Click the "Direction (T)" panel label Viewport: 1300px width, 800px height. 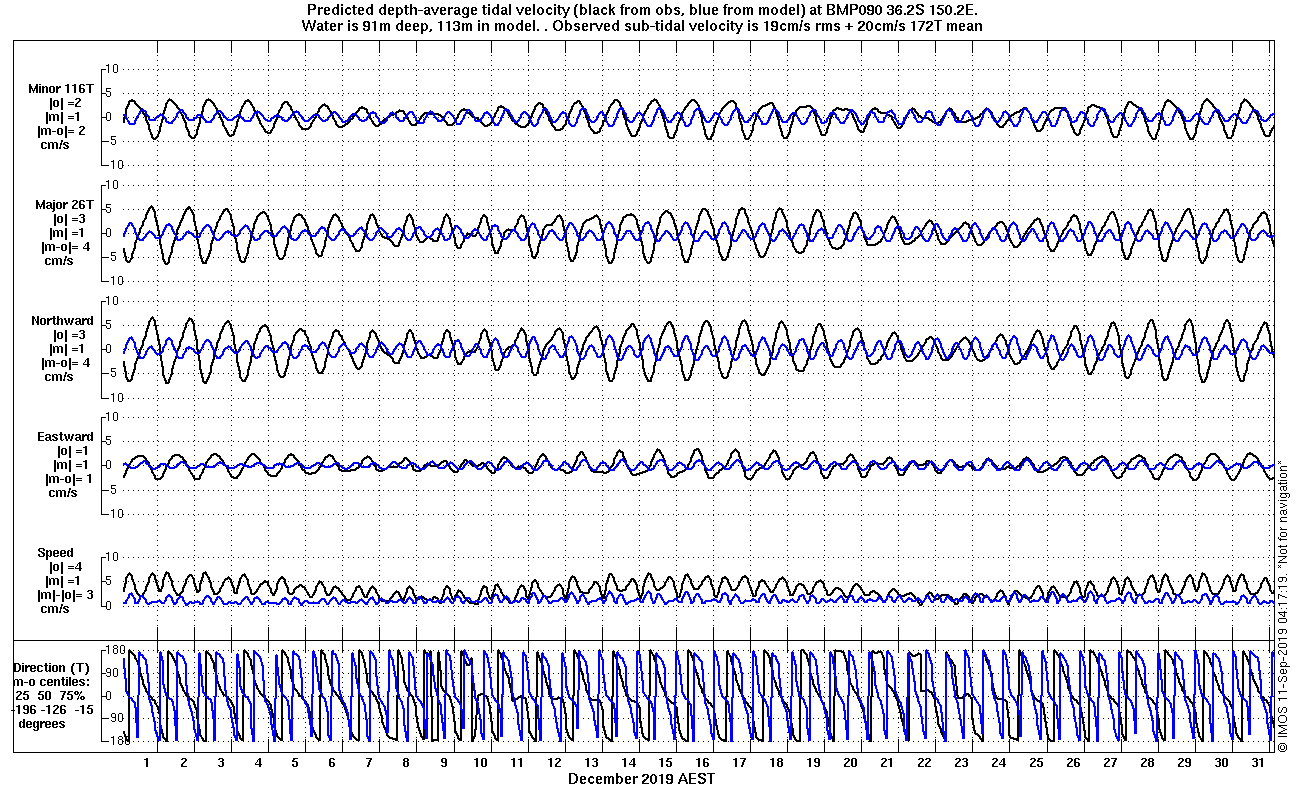(53, 667)
